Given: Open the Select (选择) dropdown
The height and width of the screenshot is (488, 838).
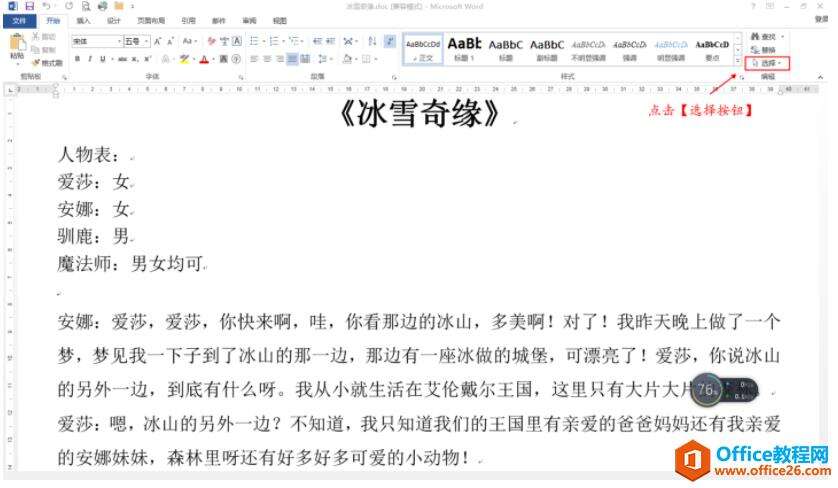Looking at the screenshot, I should [x=767, y=63].
